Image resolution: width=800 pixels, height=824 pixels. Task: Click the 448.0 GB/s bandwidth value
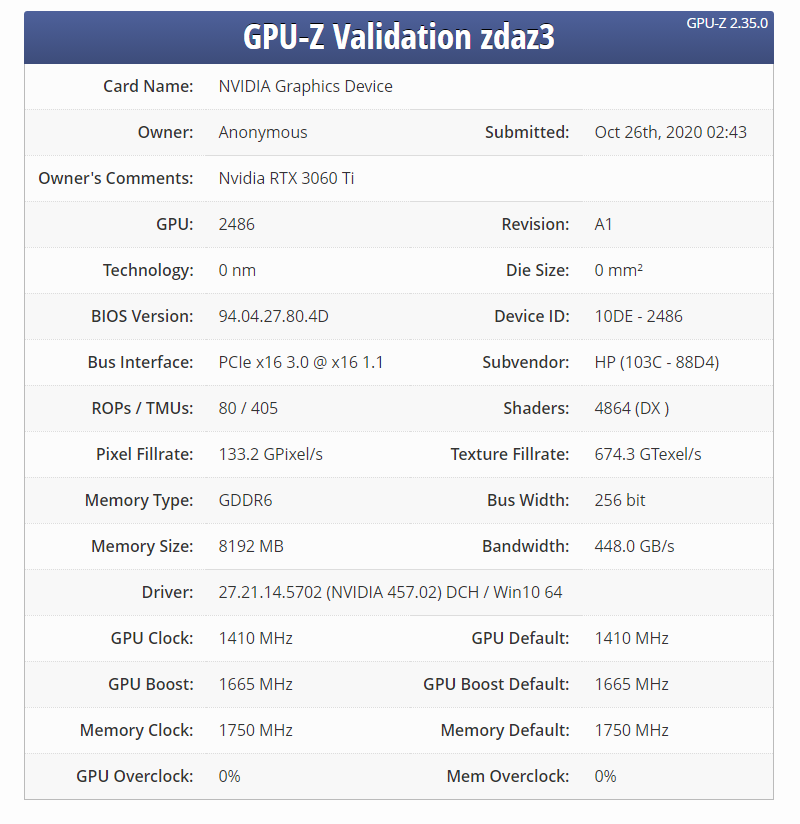(634, 546)
